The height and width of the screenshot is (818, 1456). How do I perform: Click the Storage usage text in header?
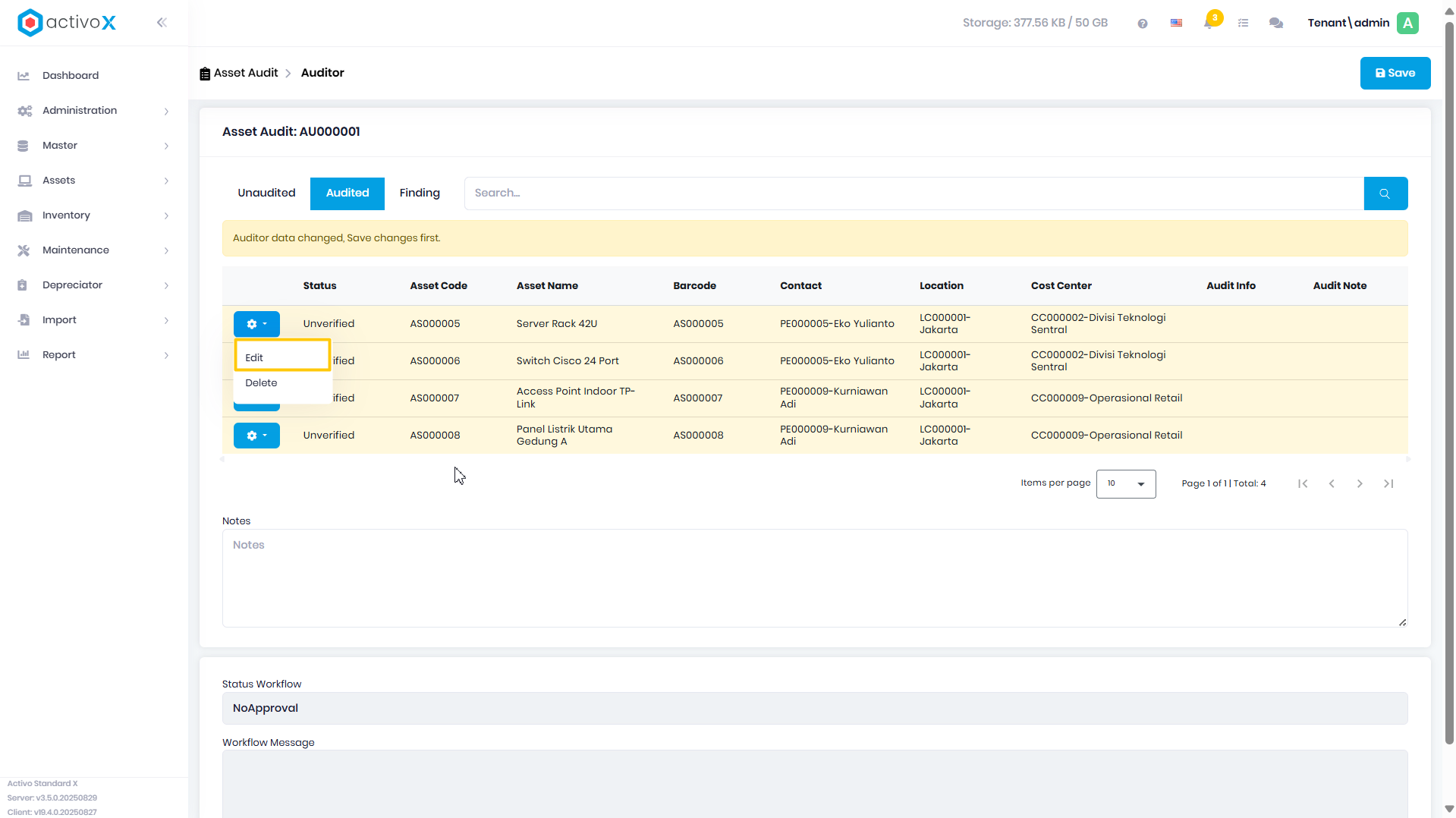tap(1035, 23)
